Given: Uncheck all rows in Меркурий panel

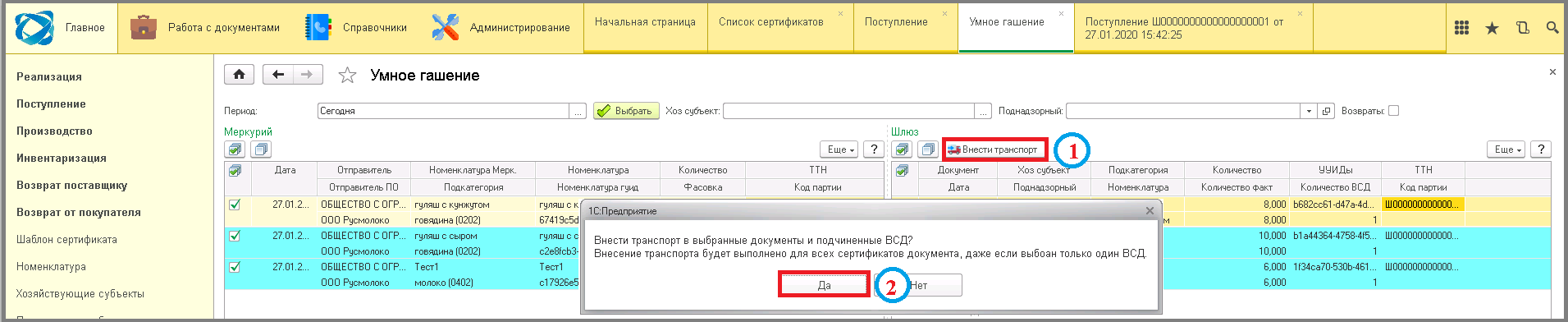Looking at the screenshot, I should (261, 149).
